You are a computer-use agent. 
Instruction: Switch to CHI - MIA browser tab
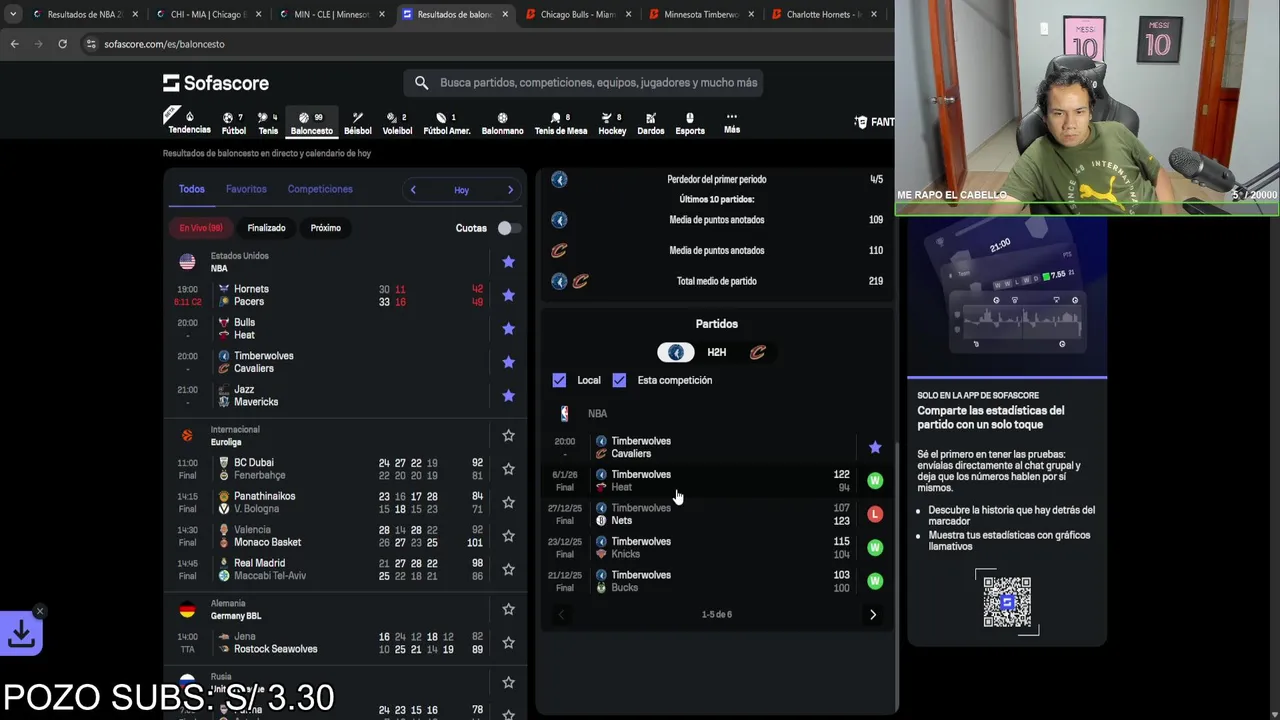210,15
